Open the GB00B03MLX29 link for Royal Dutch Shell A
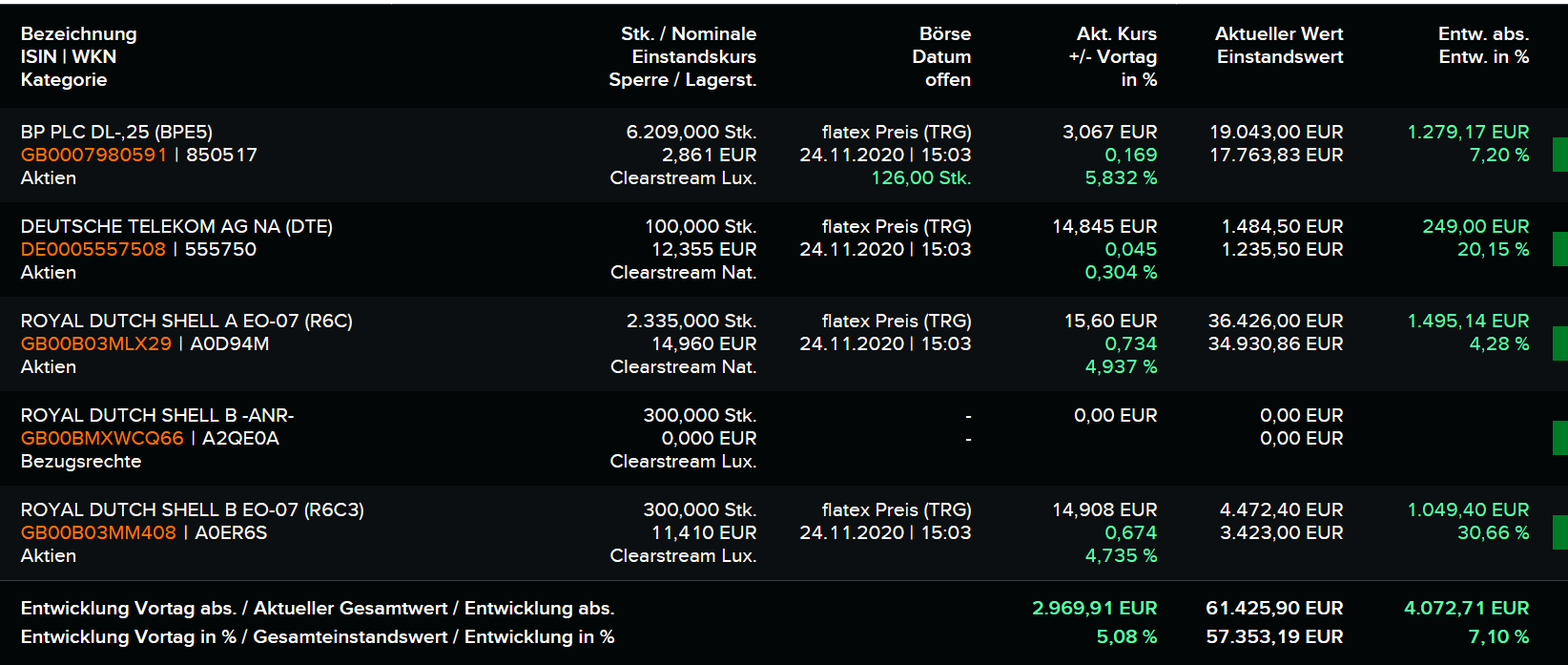 [x=96, y=343]
